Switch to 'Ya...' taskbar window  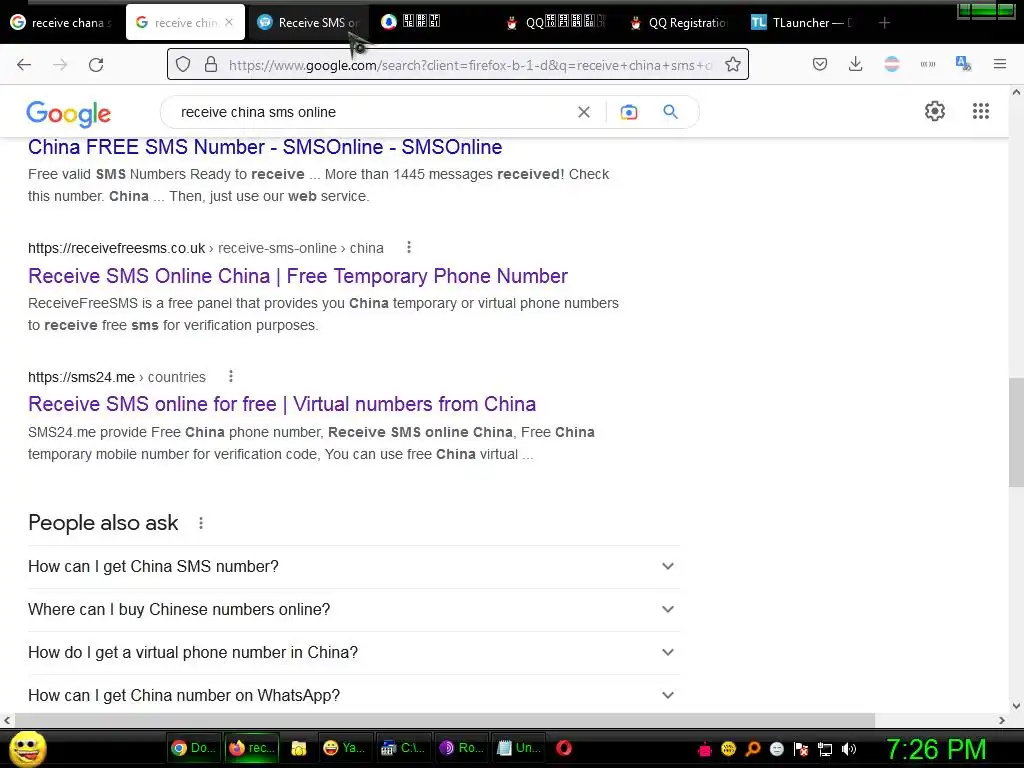[345, 748]
